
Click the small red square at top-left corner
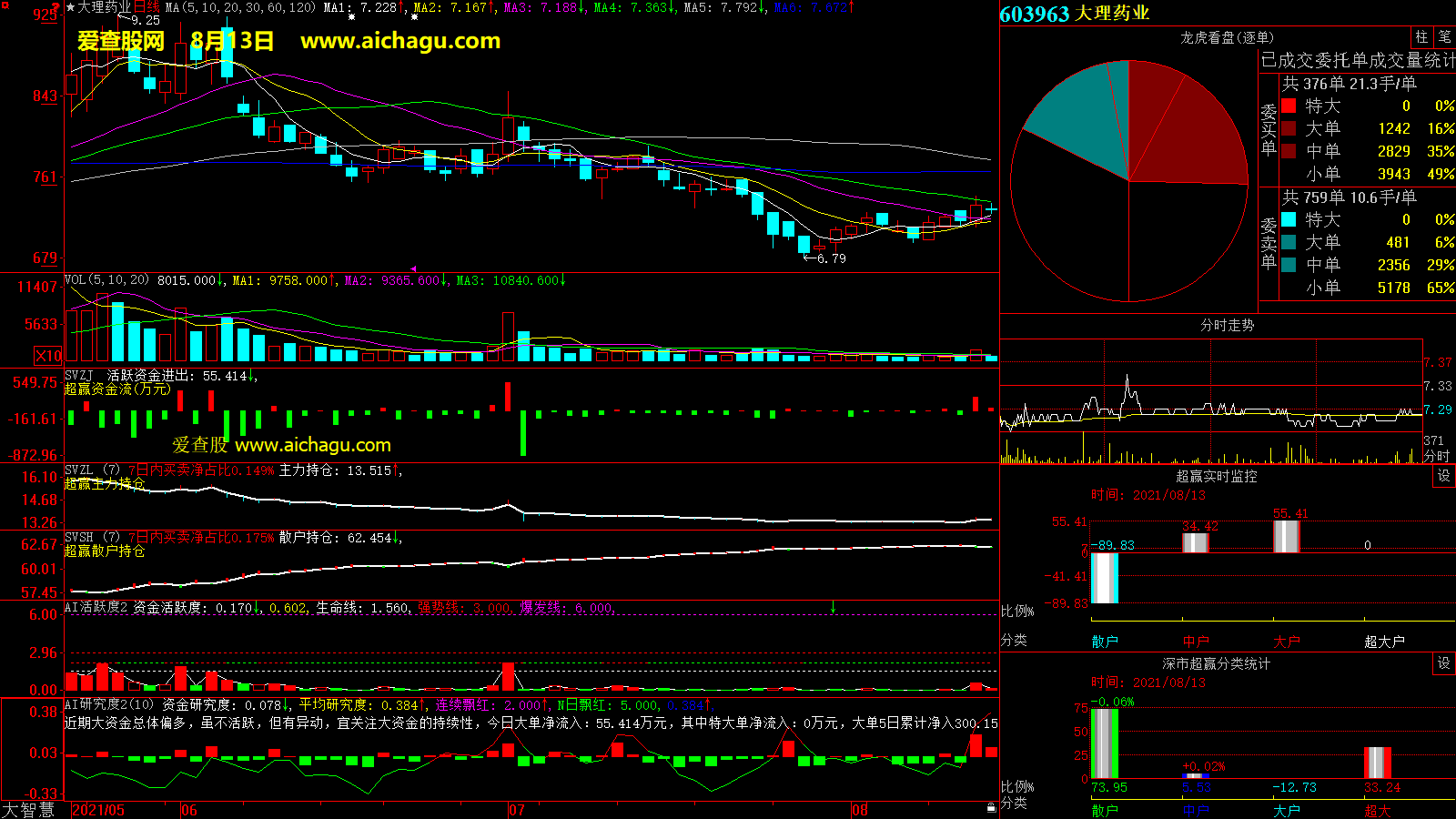click(56, 6)
